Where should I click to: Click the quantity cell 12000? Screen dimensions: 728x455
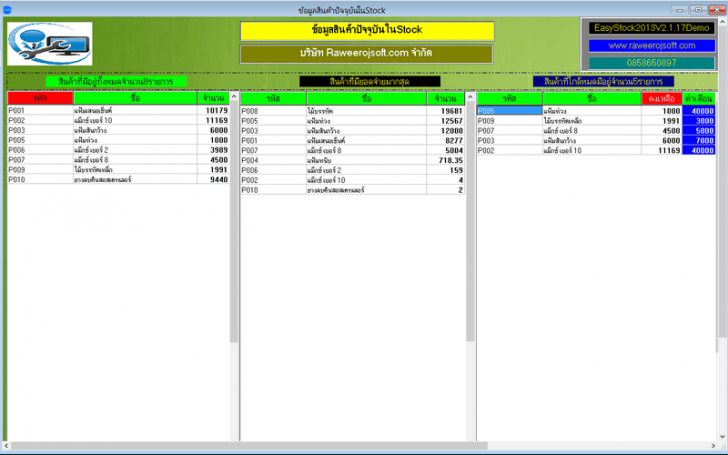(446, 131)
